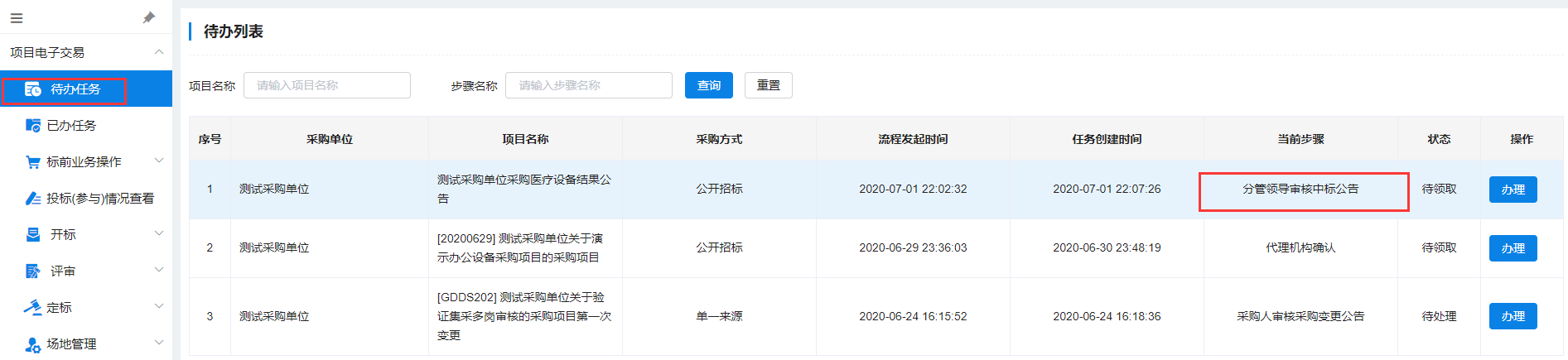Click the 评审 icon in sidebar

(x=33, y=271)
